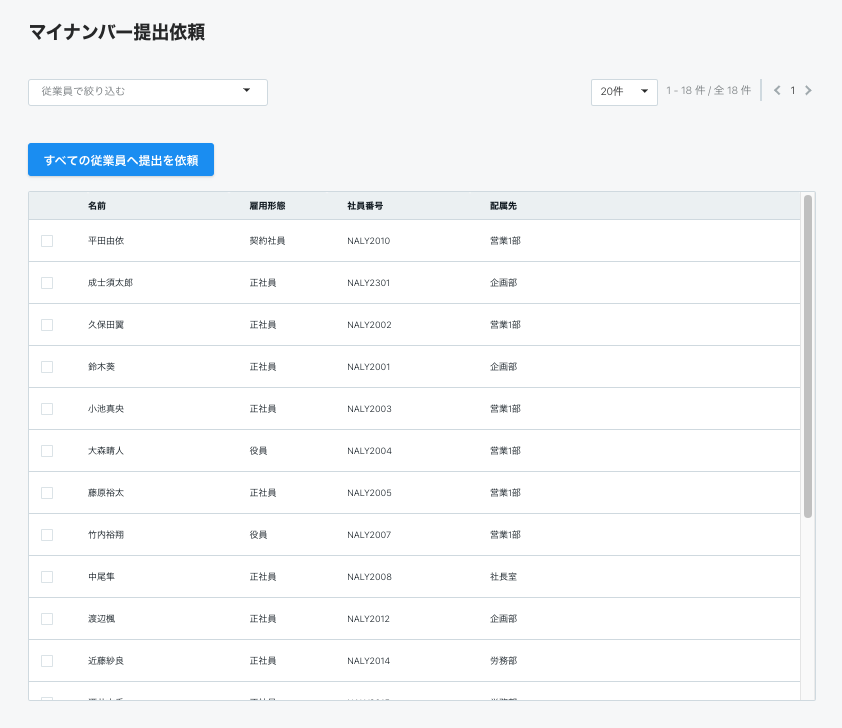Click 役員 in 竹内裕翔 row
The height and width of the screenshot is (728, 842).
[258, 535]
